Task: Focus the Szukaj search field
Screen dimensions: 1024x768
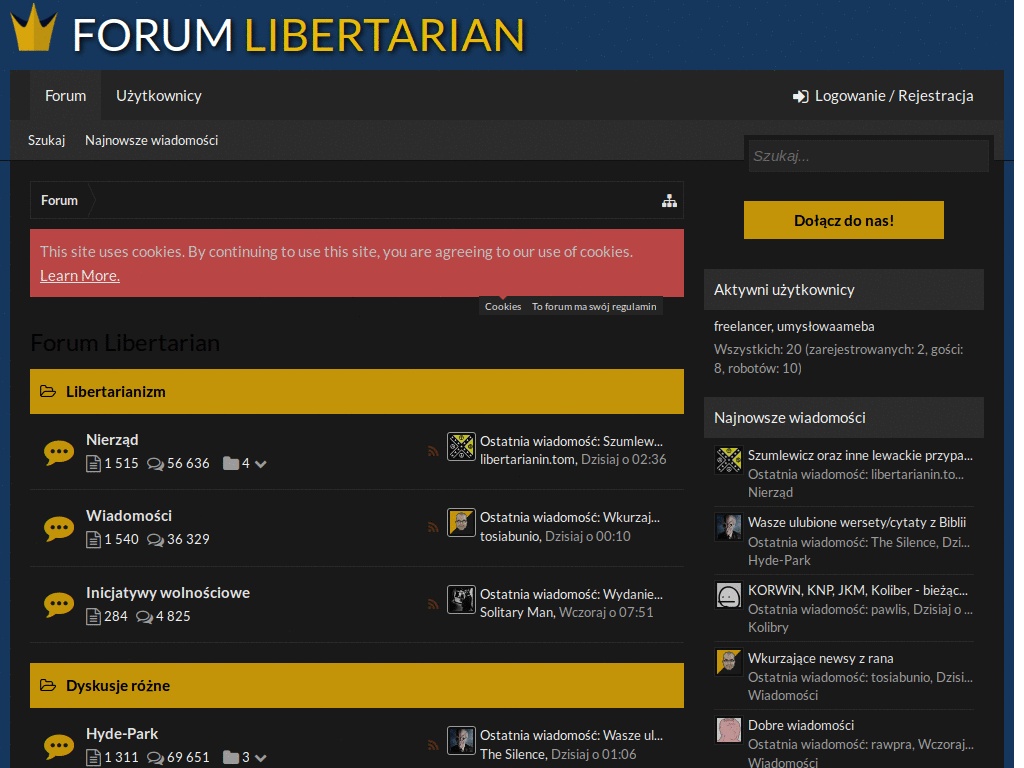Action: tap(868, 156)
